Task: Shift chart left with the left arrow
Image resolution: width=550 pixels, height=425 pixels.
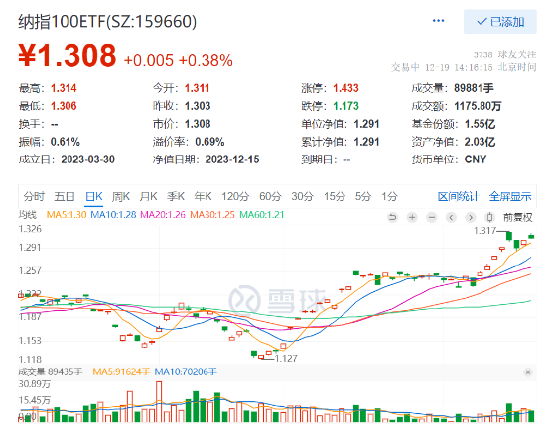Action: [451, 217]
